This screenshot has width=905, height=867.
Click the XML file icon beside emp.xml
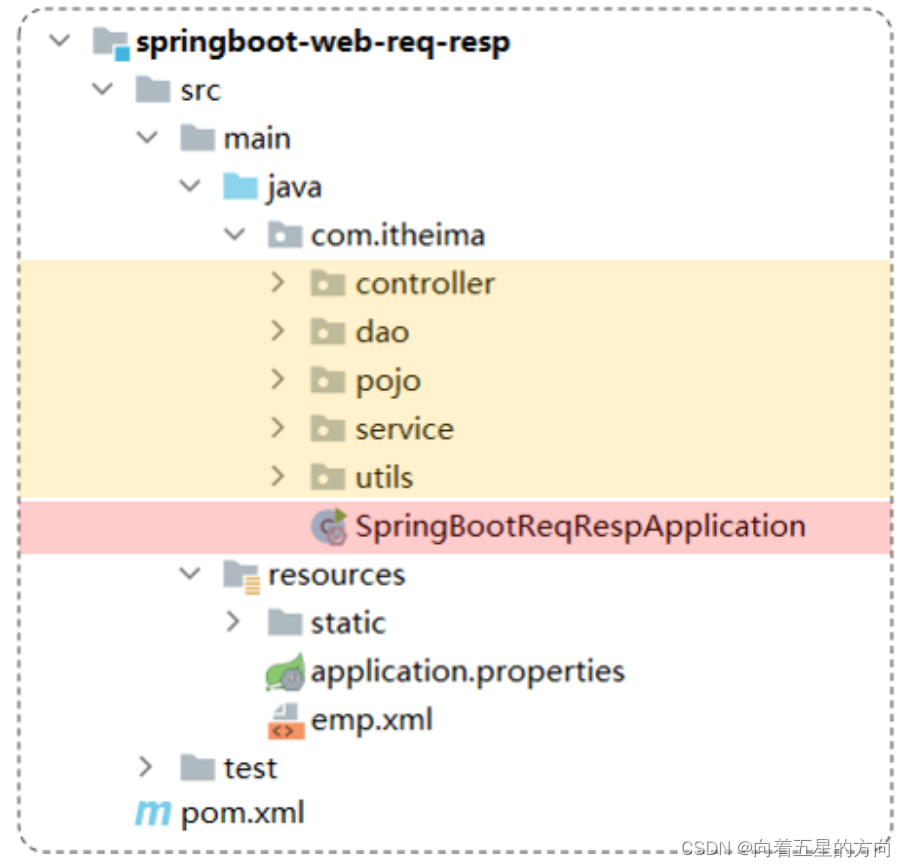tap(283, 719)
